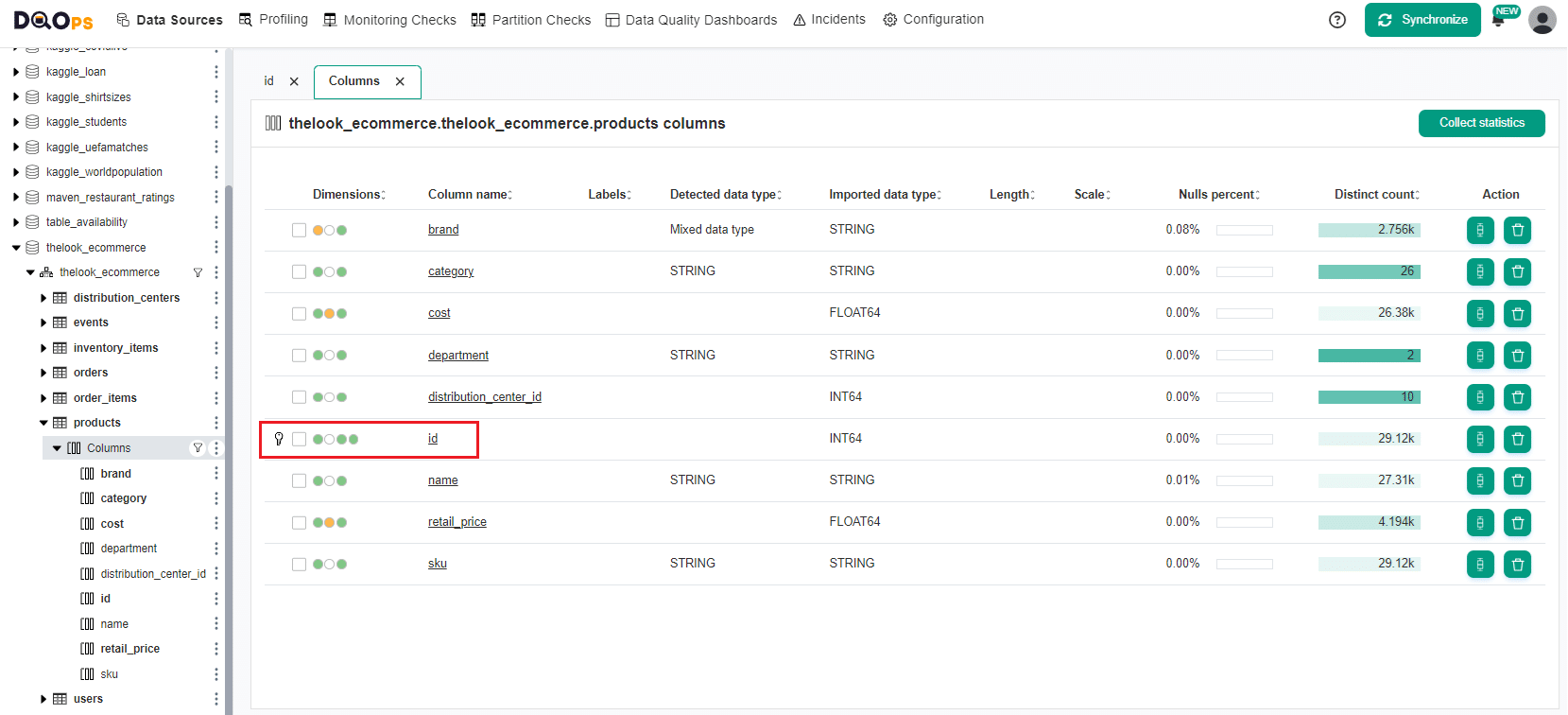Sort by Distinct count header
The height and width of the screenshot is (715, 1568).
pos(1377,195)
